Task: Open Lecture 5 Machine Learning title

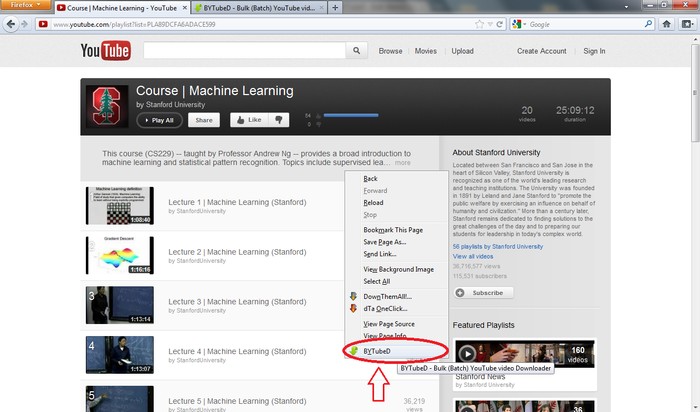Action: pos(237,401)
